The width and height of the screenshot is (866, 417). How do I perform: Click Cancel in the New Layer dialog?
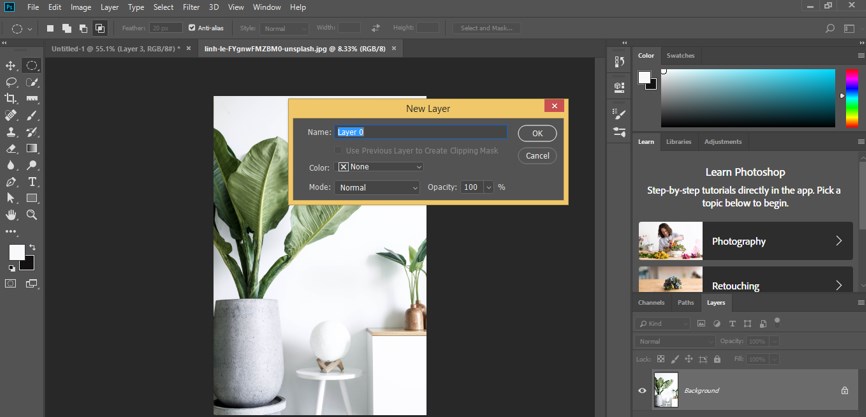pyautogui.click(x=537, y=155)
